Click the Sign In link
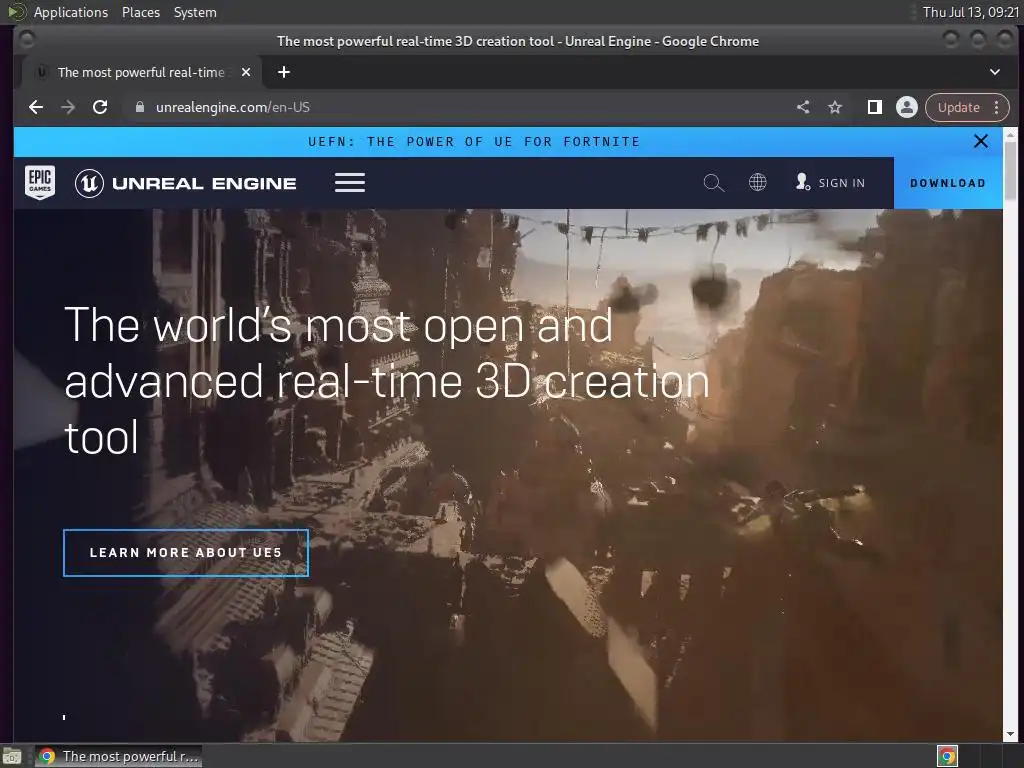The height and width of the screenshot is (768, 1024). click(x=830, y=183)
